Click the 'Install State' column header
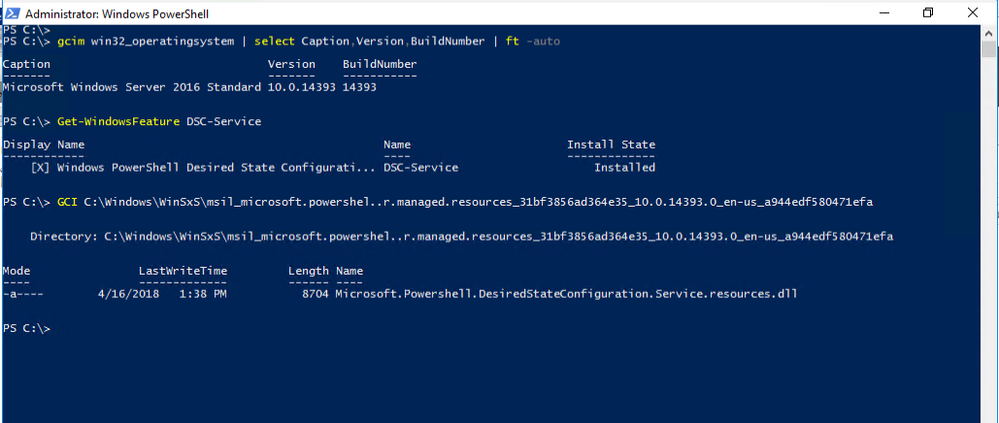This screenshot has height=423, width=999. pyautogui.click(x=611, y=145)
